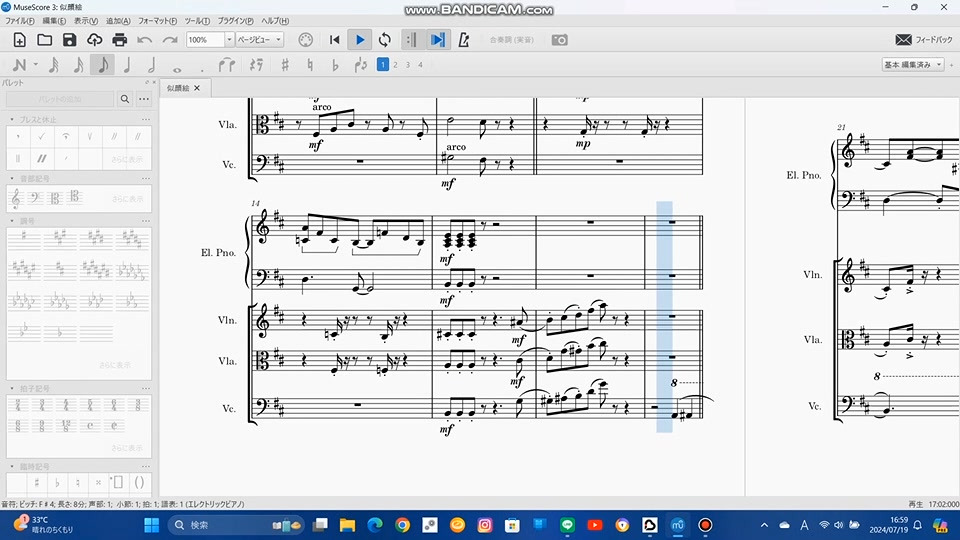Open the ファイル(F) menu
960x540 pixels.
point(20,21)
